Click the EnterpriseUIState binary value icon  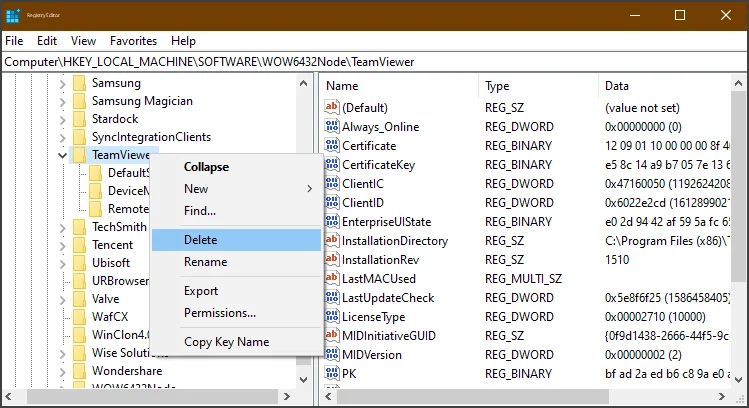coord(332,221)
